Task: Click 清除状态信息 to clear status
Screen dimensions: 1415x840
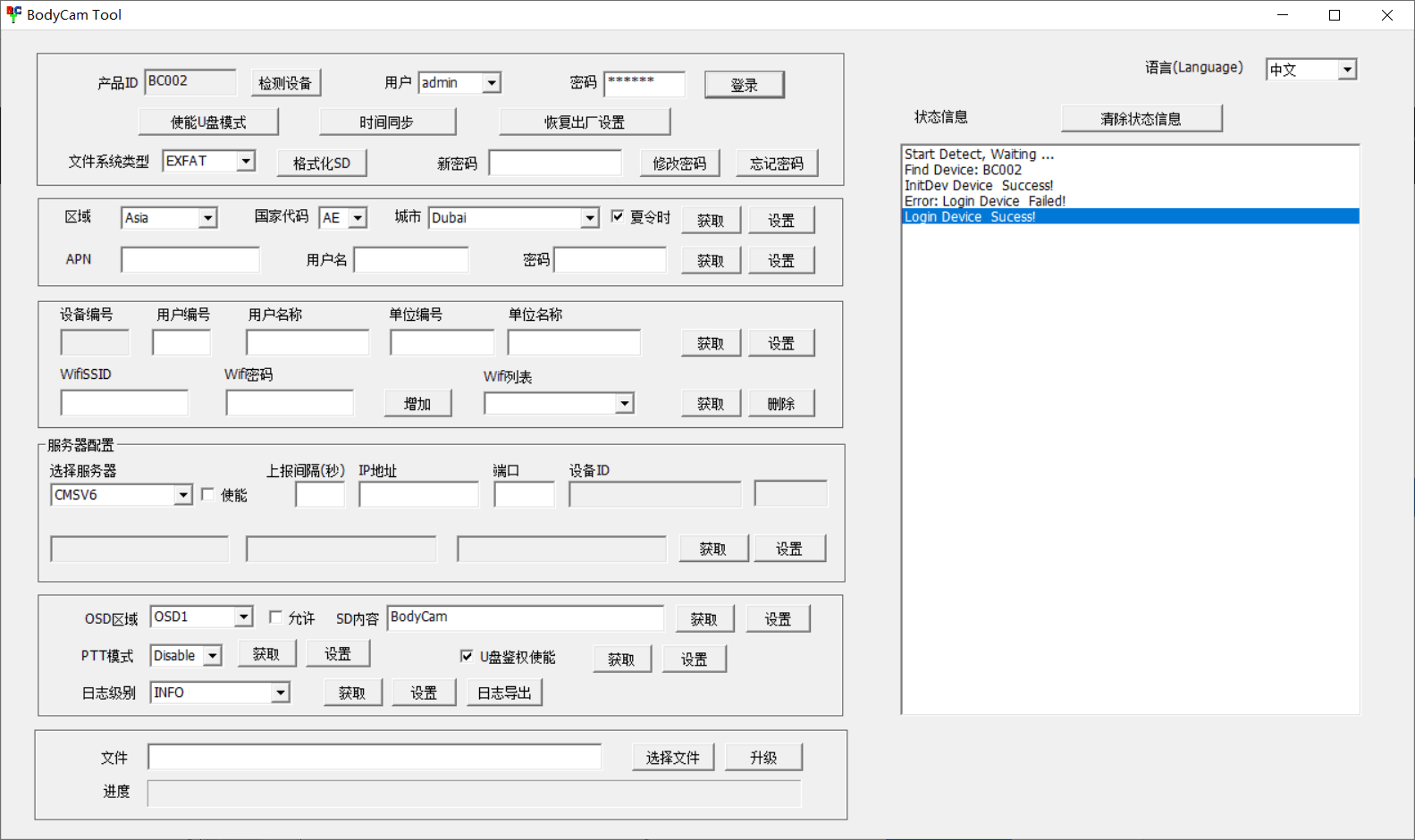Action: coord(1141,119)
